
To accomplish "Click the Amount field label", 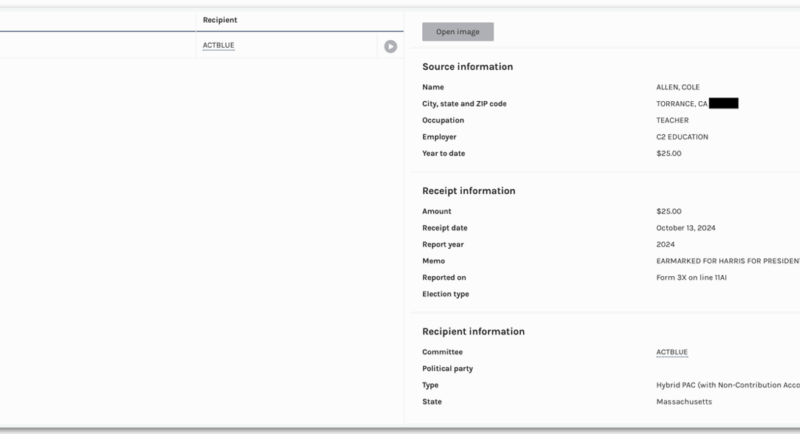I will pyautogui.click(x=437, y=212).
